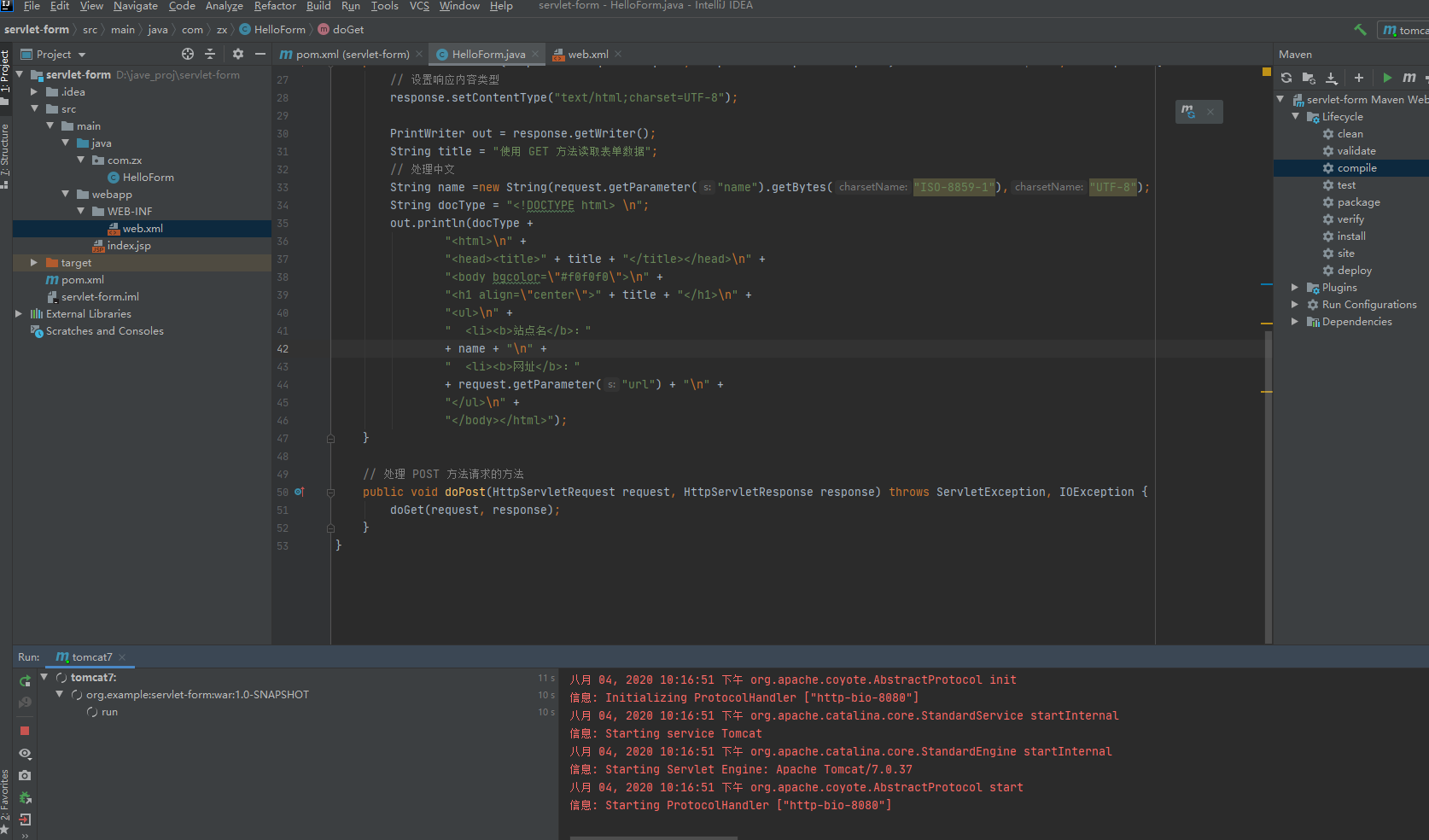
Task: Collapse the tomcat7 run tree node
Action: tap(44, 677)
